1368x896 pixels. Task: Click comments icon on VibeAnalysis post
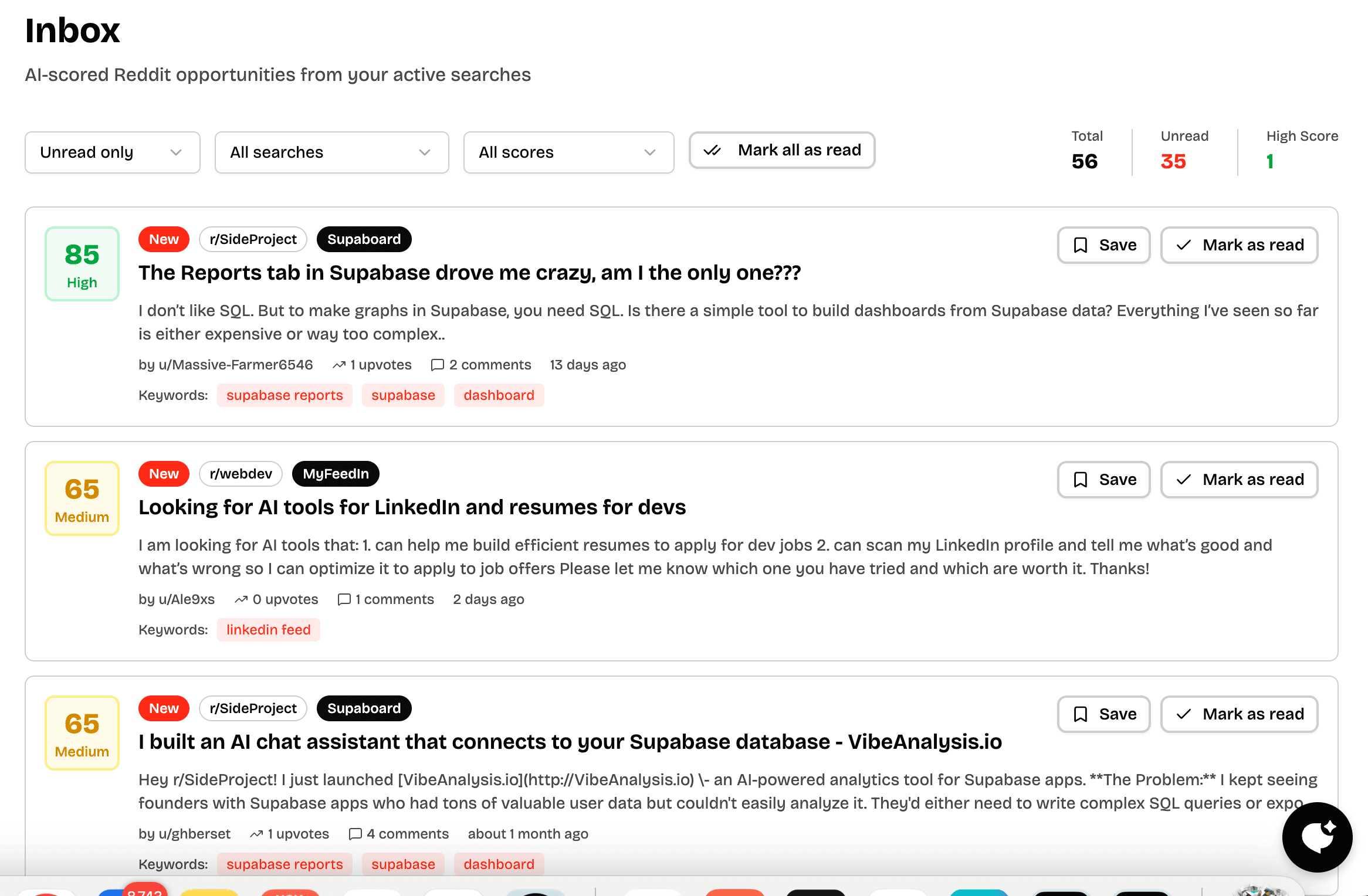coord(355,834)
